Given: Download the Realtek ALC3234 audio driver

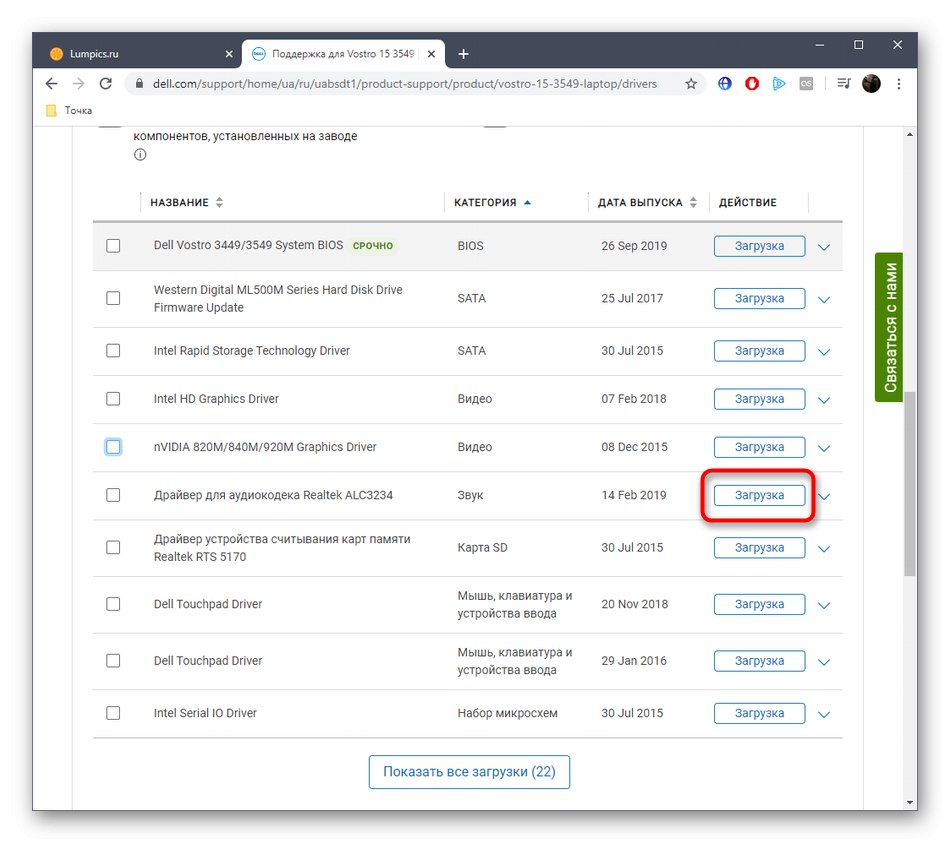Looking at the screenshot, I should pyautogui.click(x=759, y=495).
